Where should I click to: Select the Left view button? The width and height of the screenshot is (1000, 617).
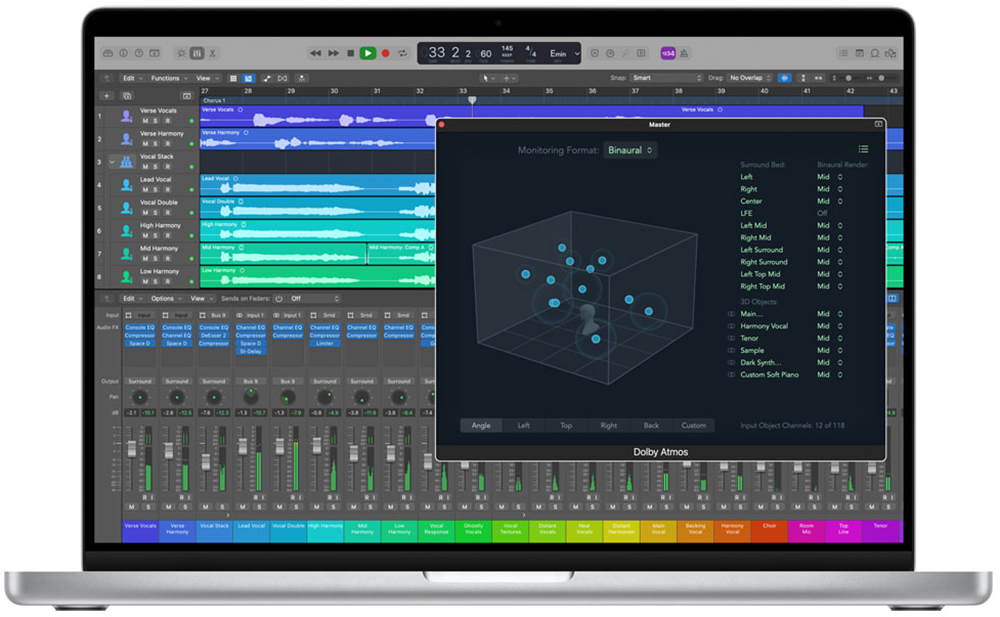click(x=524, y=426)
